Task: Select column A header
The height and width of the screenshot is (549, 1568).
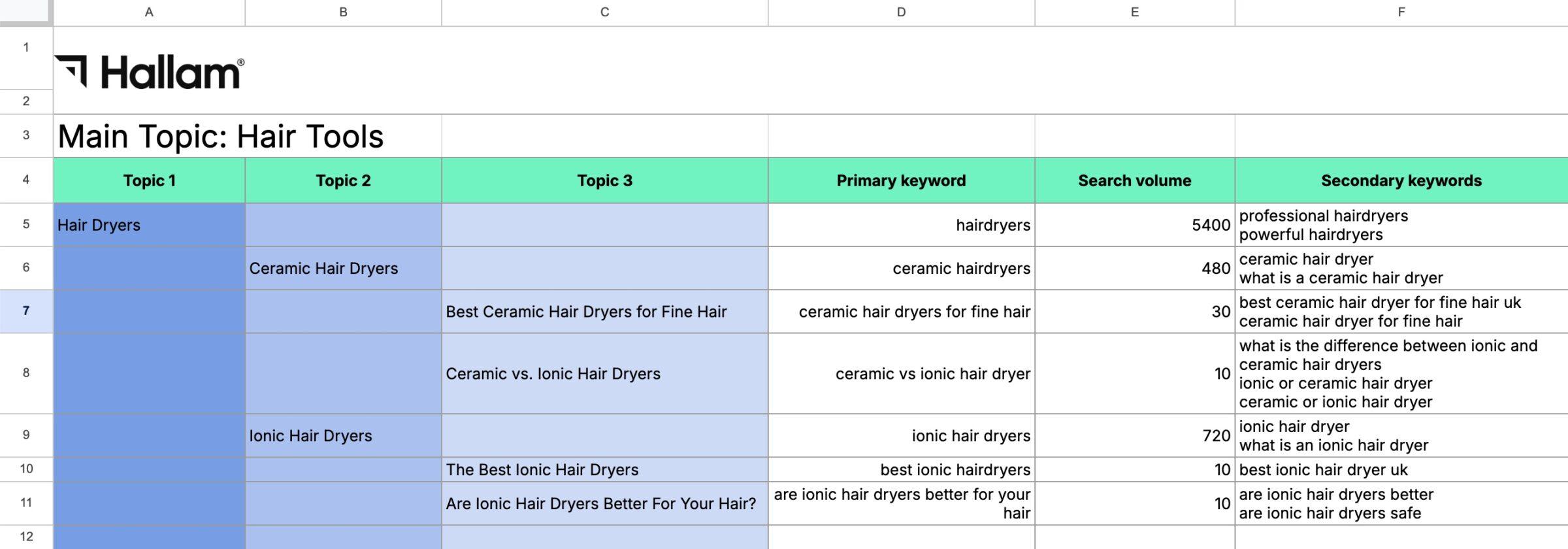Action: click(x=149, y=12)
